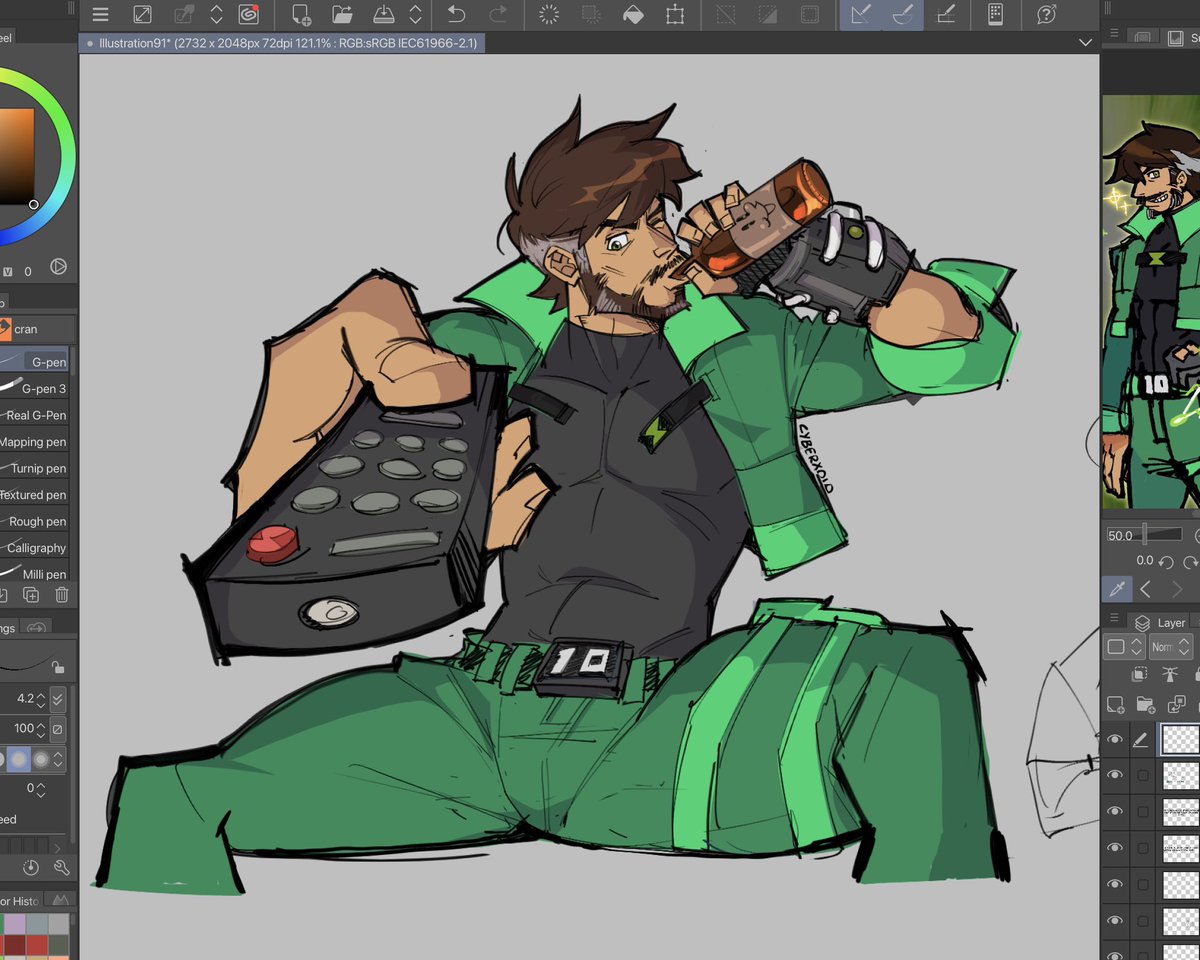Click the red swatch in the color history
The height and width of the screenshot is (960, 1200).
(38, 945)
